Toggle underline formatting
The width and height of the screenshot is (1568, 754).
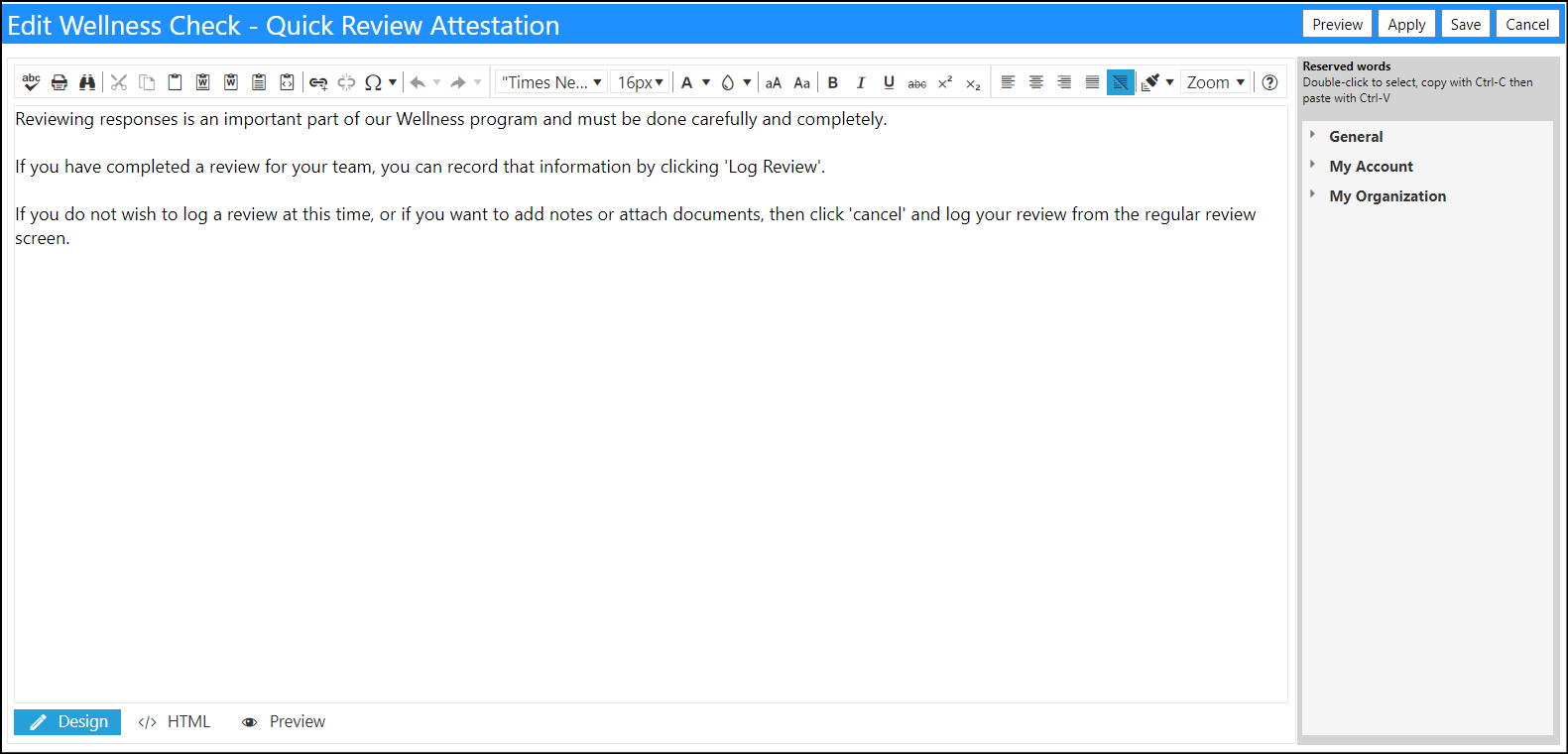coord(889,82)
